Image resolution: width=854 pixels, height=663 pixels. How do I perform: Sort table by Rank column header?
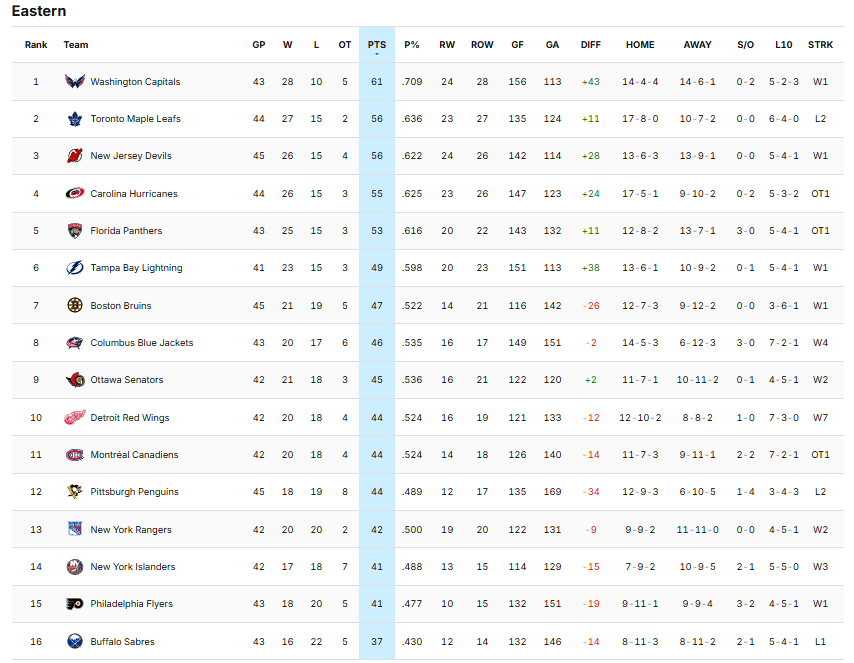(36, 45)
